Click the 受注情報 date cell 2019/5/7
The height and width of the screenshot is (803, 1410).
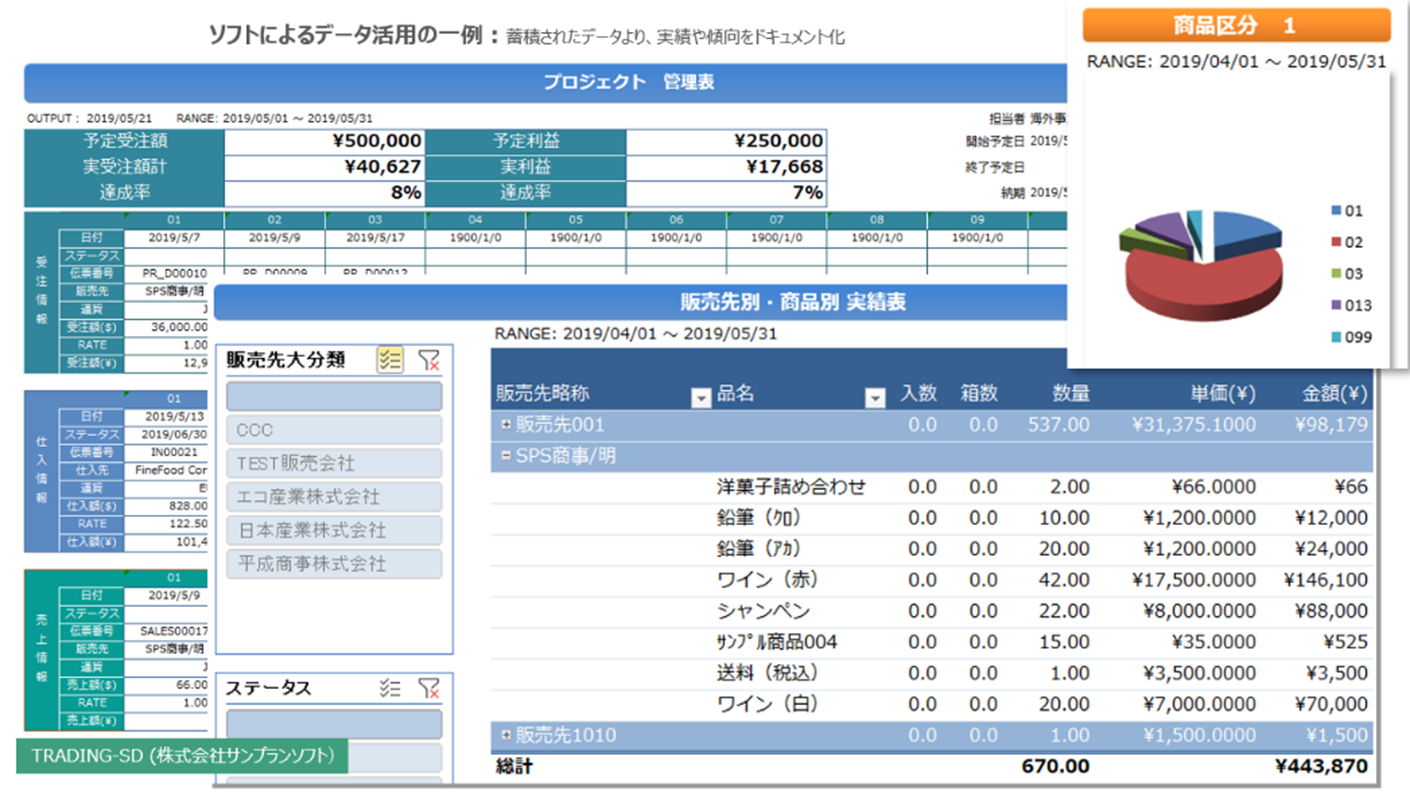click(175, 238)
